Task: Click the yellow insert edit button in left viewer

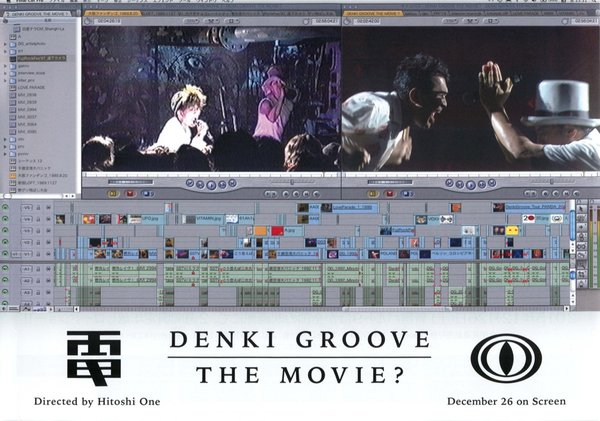Action: coord(113,194)
